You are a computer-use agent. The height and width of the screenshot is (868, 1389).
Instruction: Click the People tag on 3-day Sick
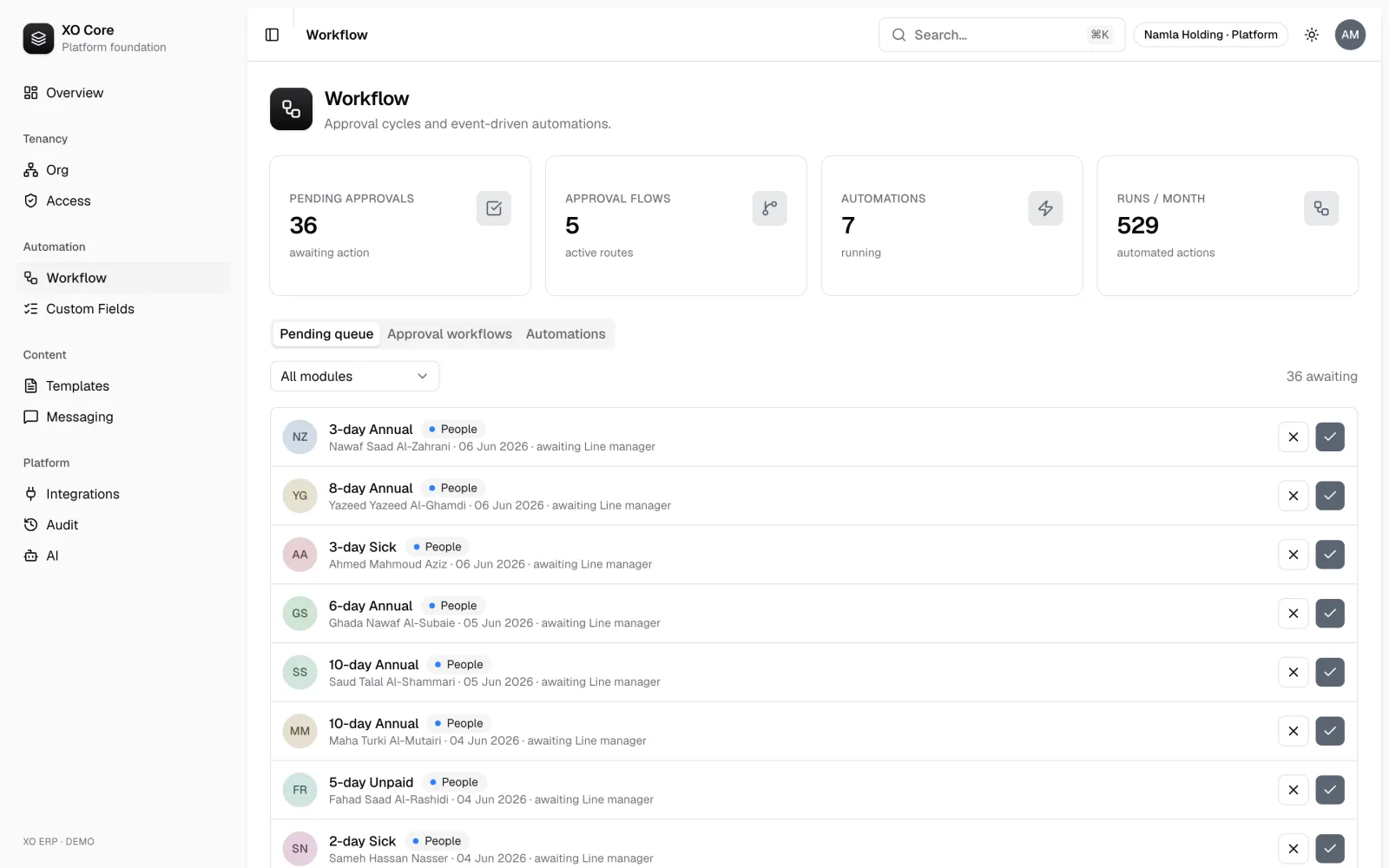point(438,547)
